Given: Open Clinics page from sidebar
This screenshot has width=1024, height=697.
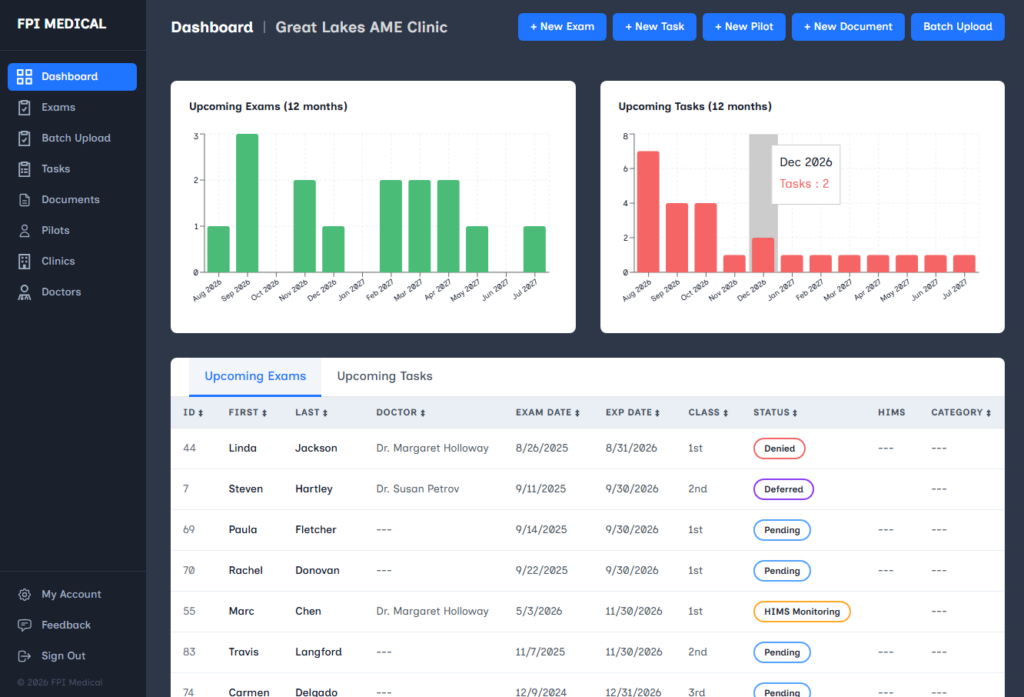Looking at the screenshot, I should [72, 261].
